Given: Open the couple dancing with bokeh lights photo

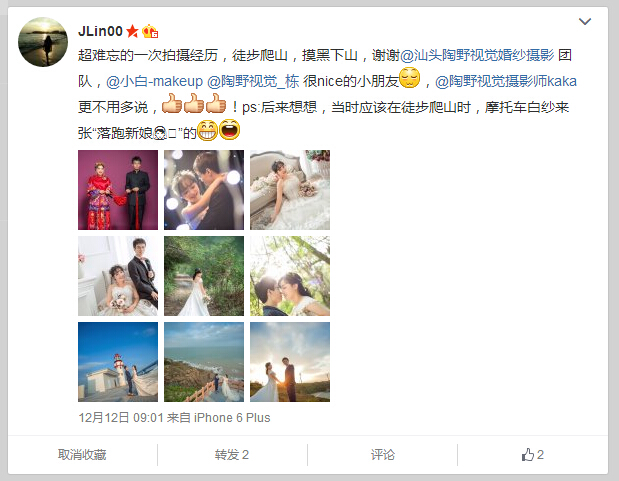Looking at the screenshot, I should pyautogui.click(x=204, y=190).
